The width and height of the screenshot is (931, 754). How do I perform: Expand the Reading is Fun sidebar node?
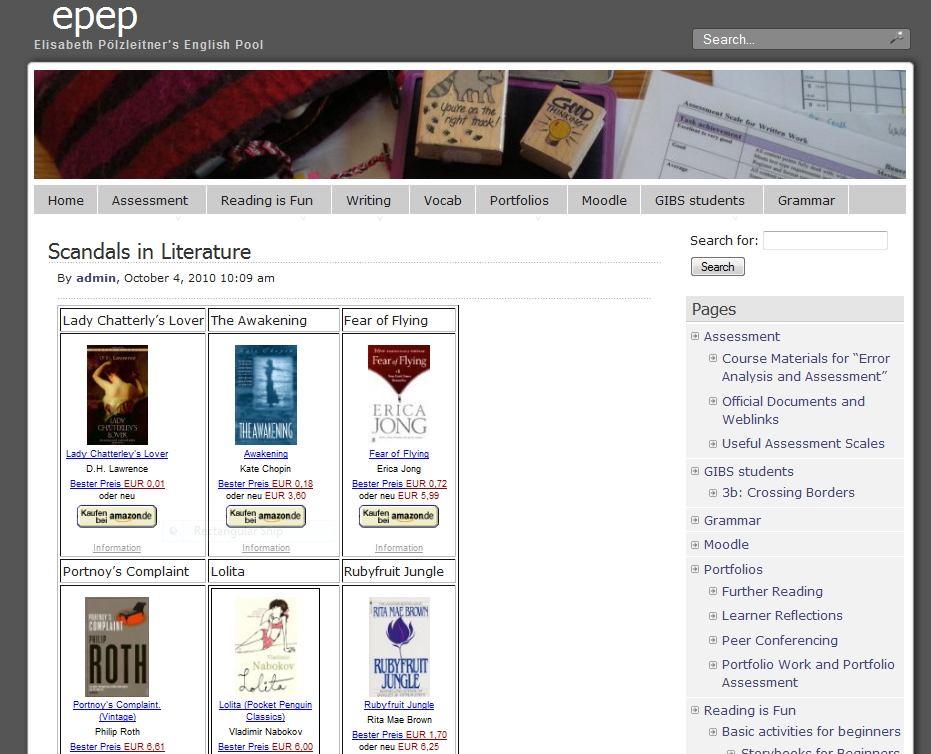coord(695,710)
